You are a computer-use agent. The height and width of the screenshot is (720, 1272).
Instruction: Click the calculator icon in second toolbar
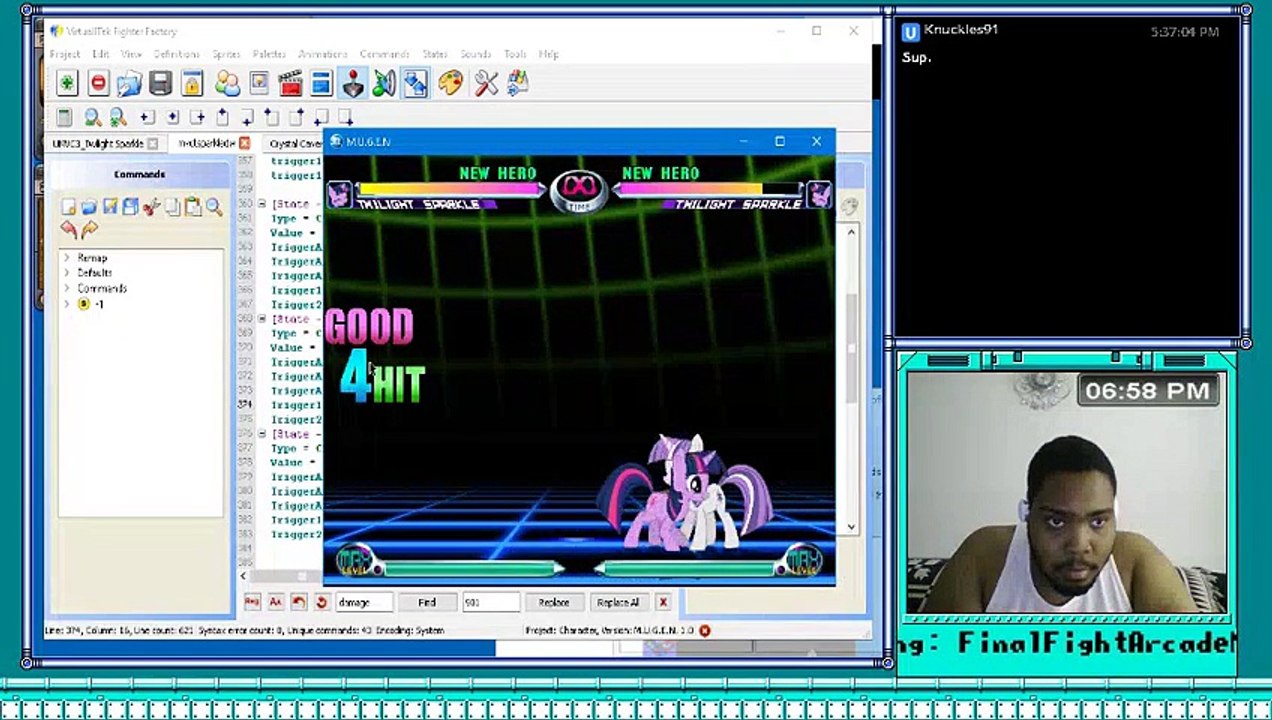64,117
